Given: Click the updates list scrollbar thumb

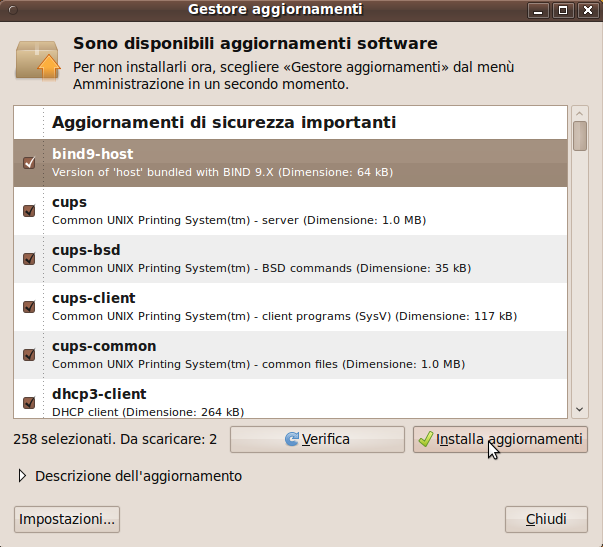Looking at the screenshot, I should (580, 136).
